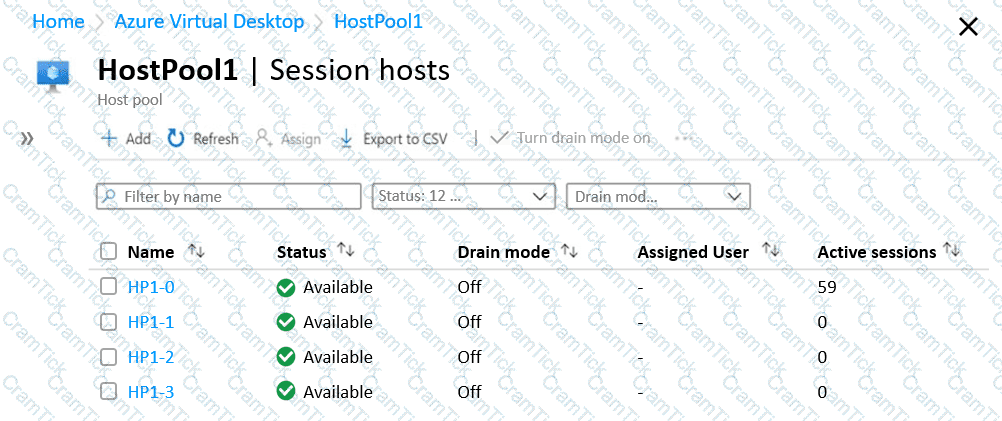
Task: Check the box next to HP1-2
Action: click(x=109, y=357)
